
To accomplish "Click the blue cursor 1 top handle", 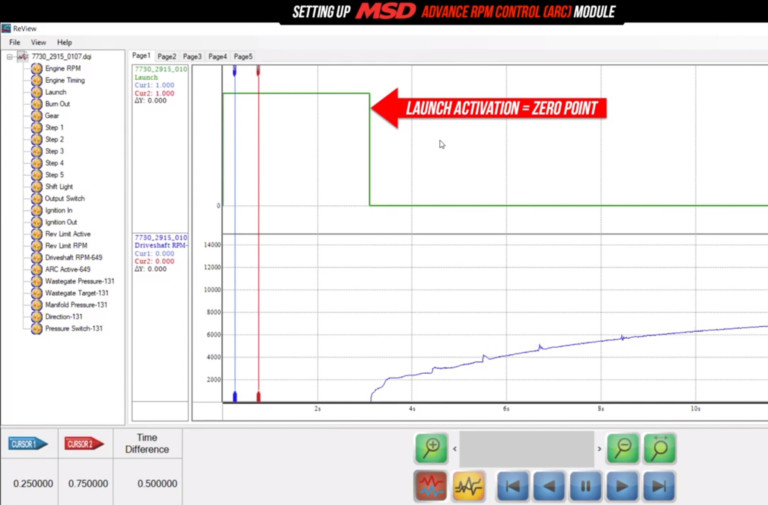I will click(235, 71).
